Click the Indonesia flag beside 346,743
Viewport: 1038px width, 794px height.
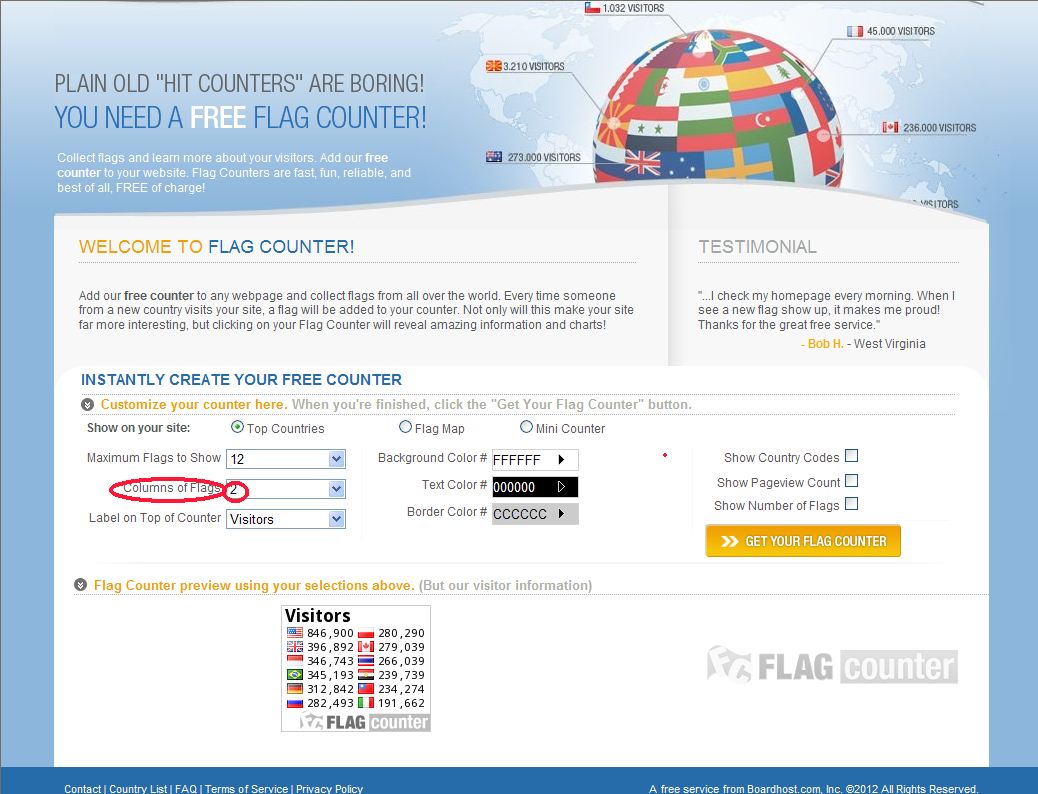tap(295, 661)
